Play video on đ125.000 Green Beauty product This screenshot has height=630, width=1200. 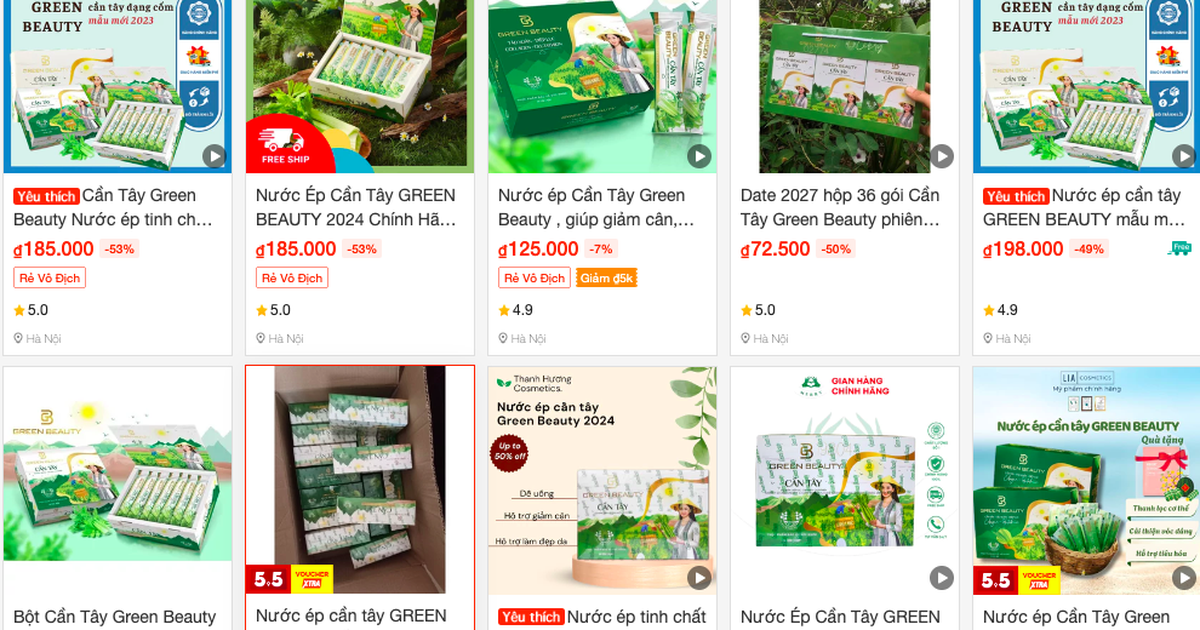(699, 156)
